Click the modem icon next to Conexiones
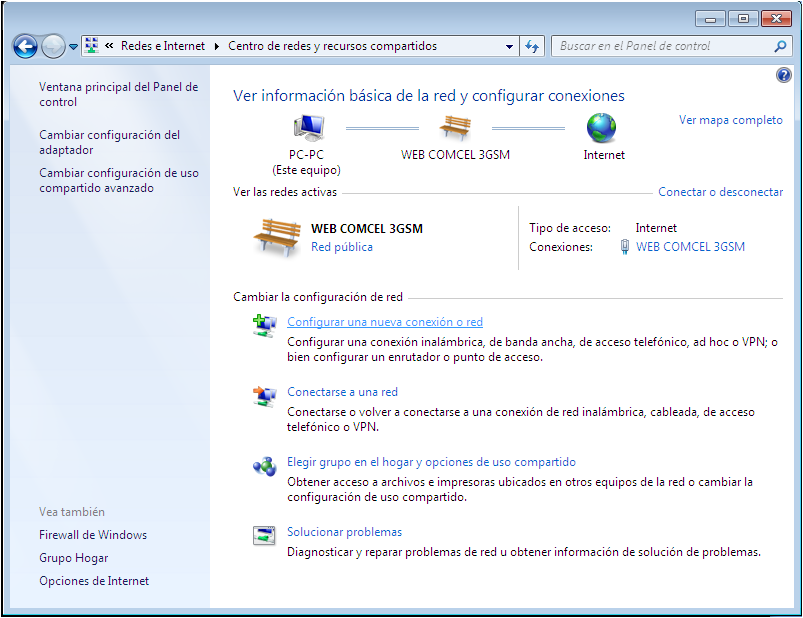803x618 pixels. pos(624,247)
